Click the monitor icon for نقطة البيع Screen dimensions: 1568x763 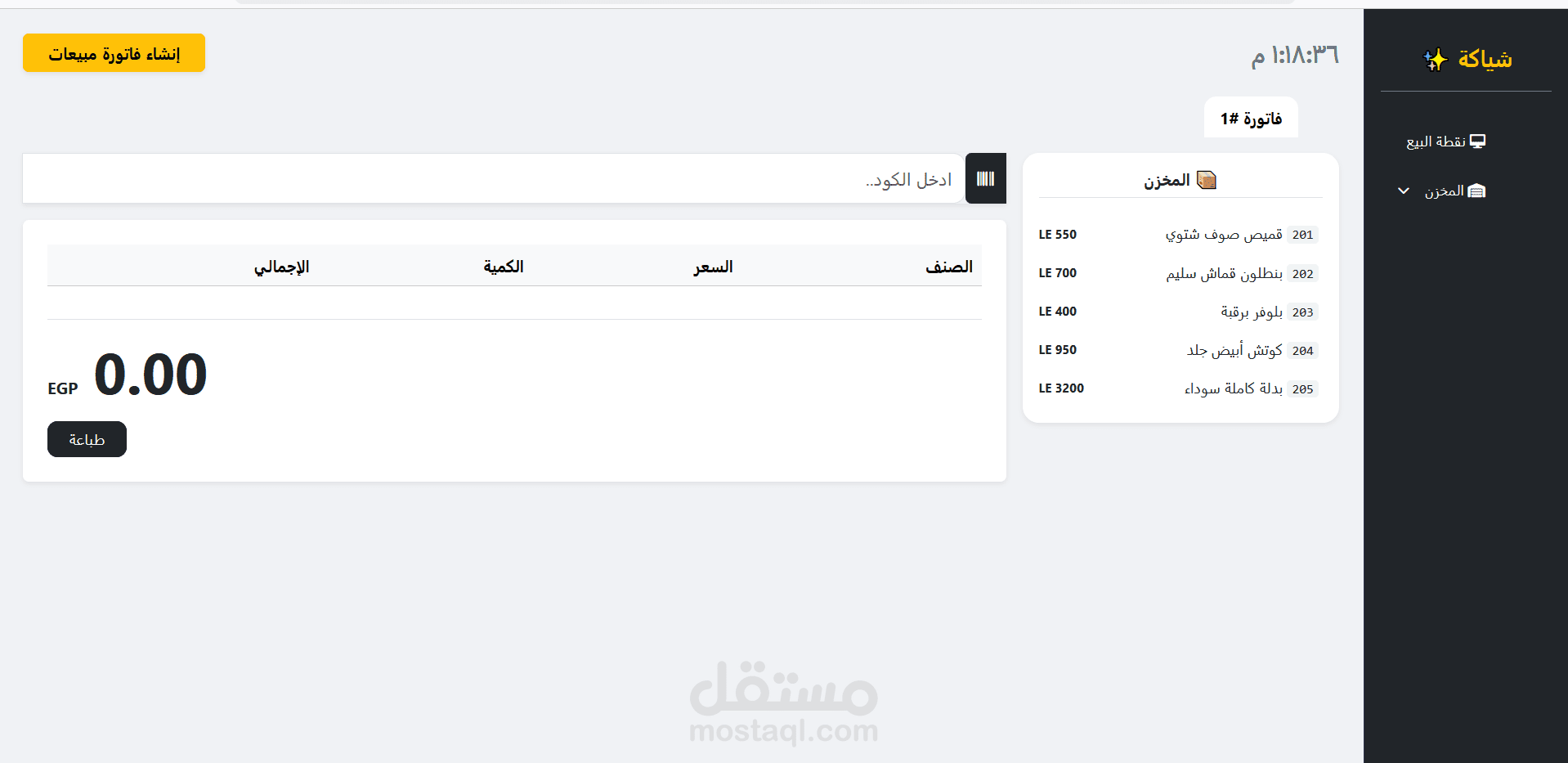(1477, 141)
